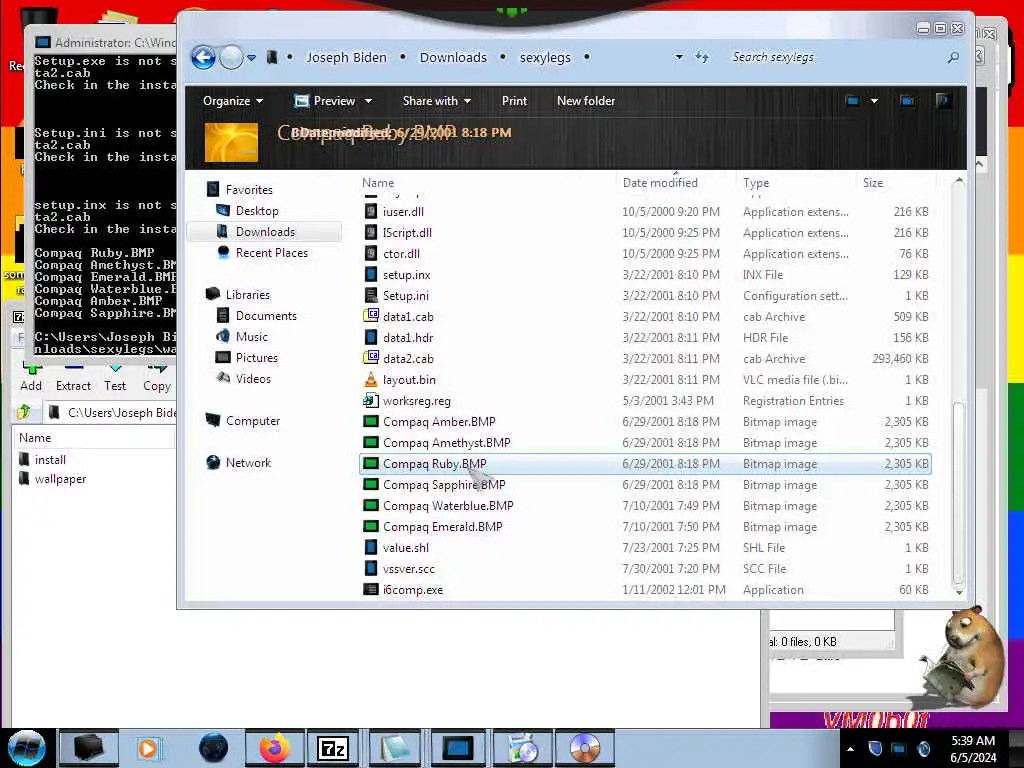
Task: Click Extract in the 7-Zip toolbar
Action: (73, 377)
